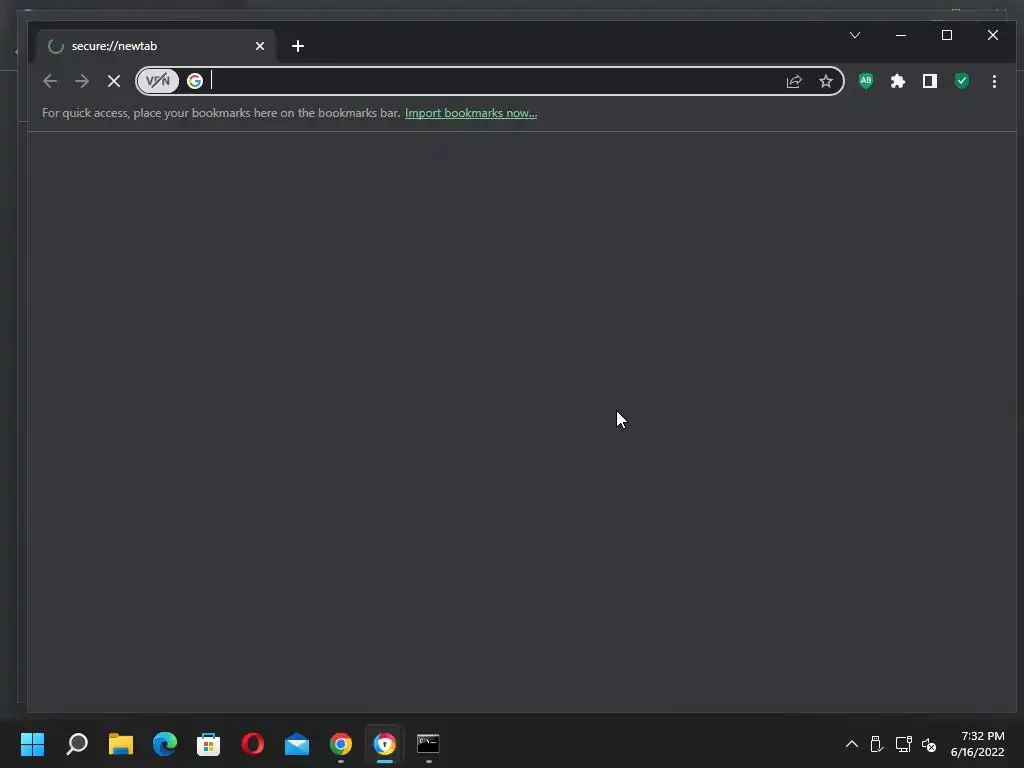This screenshot has height=768, width=1024.
Task: Click the Avast Secure Browser taskbar icon
Action: pos(385,744)
